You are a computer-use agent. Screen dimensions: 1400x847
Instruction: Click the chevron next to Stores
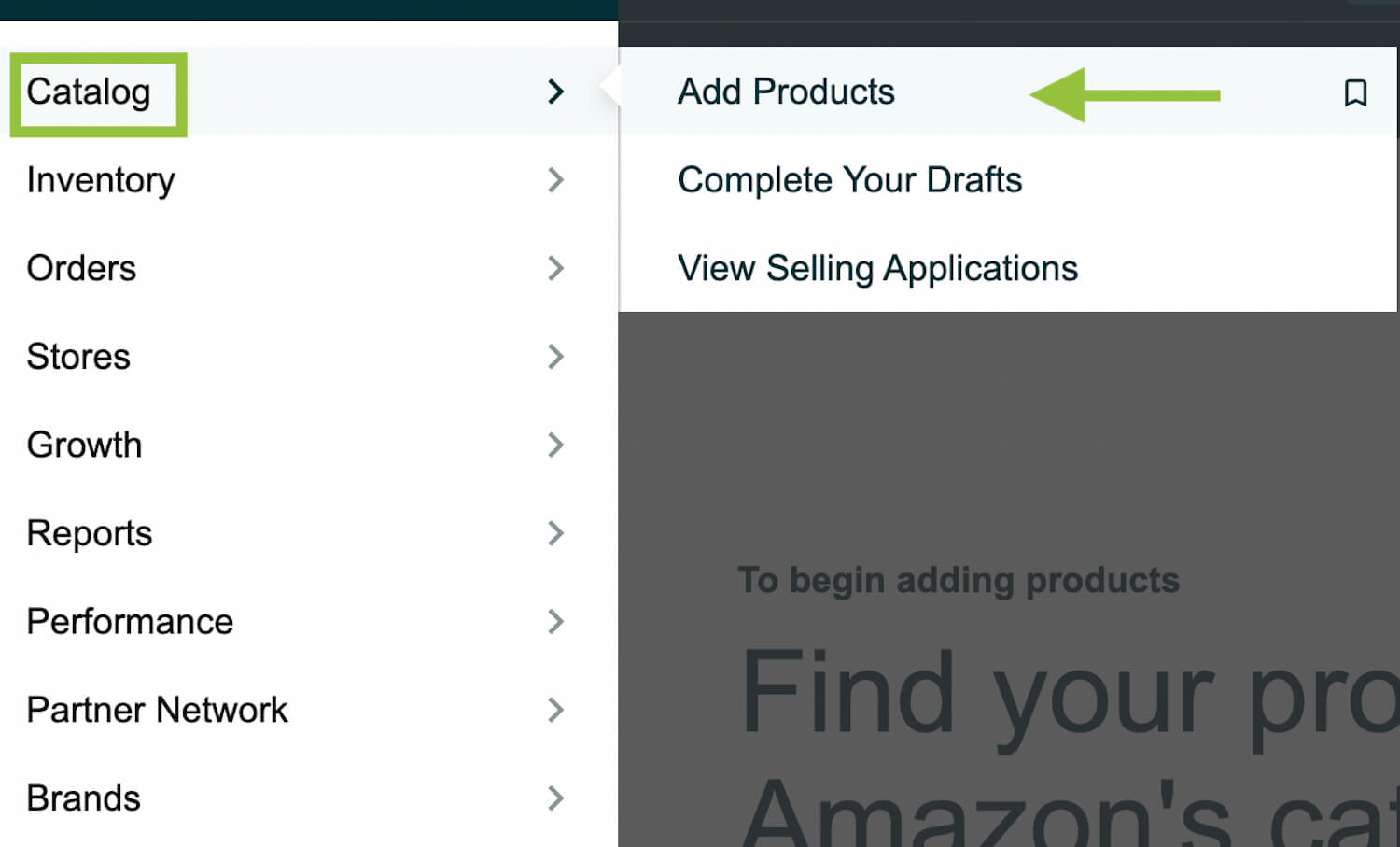(x=555, y=356)
